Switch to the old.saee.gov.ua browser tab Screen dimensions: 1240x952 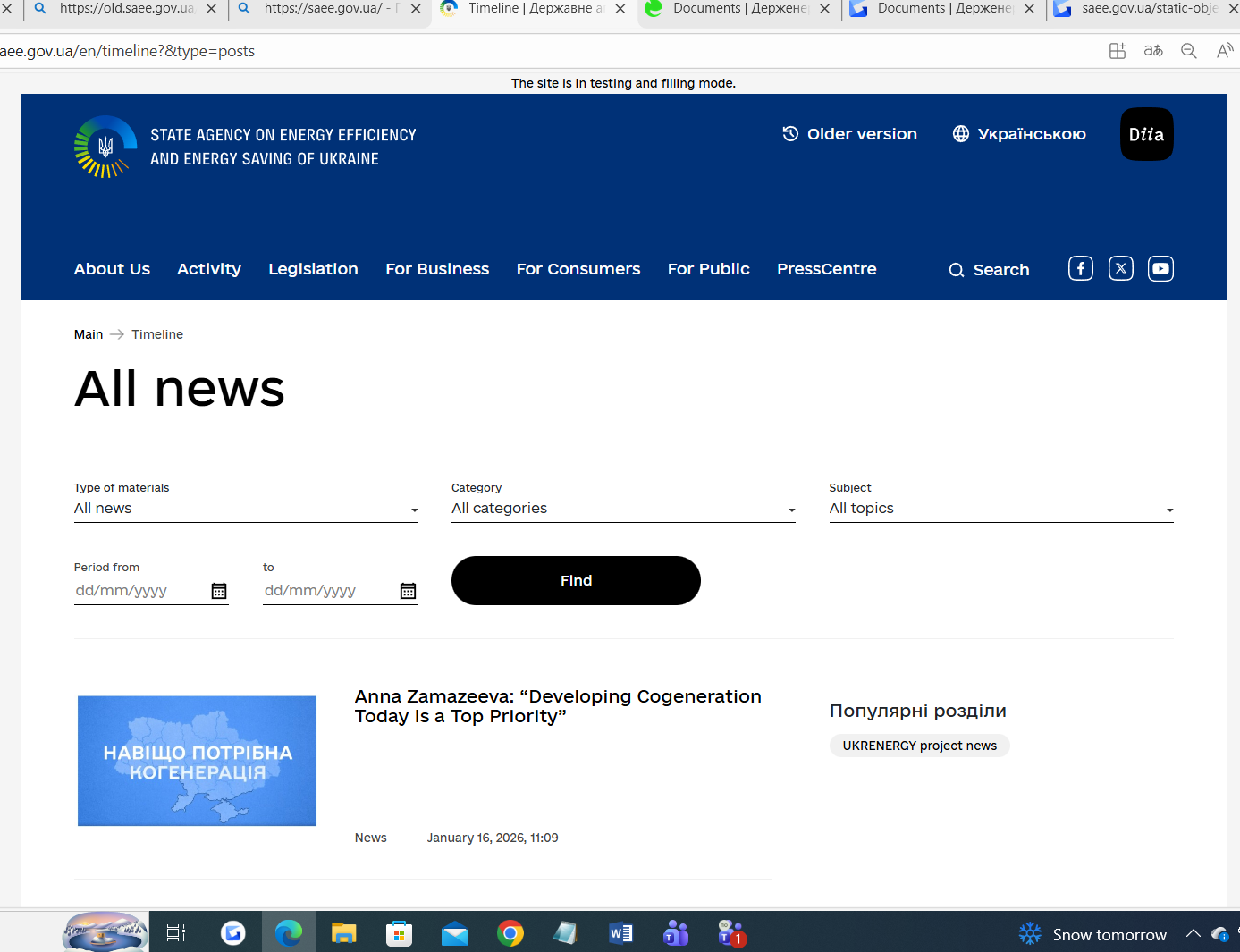pyautogui.click(x=125, y=9)
